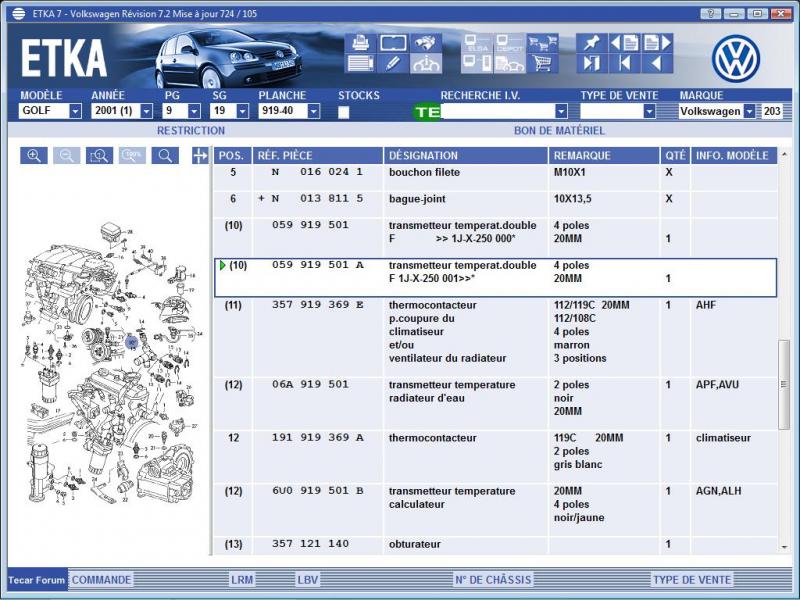Click the panel splitter arrow icon
The height and width of the screenshot is (600, 800).
[x=200, y=156]
